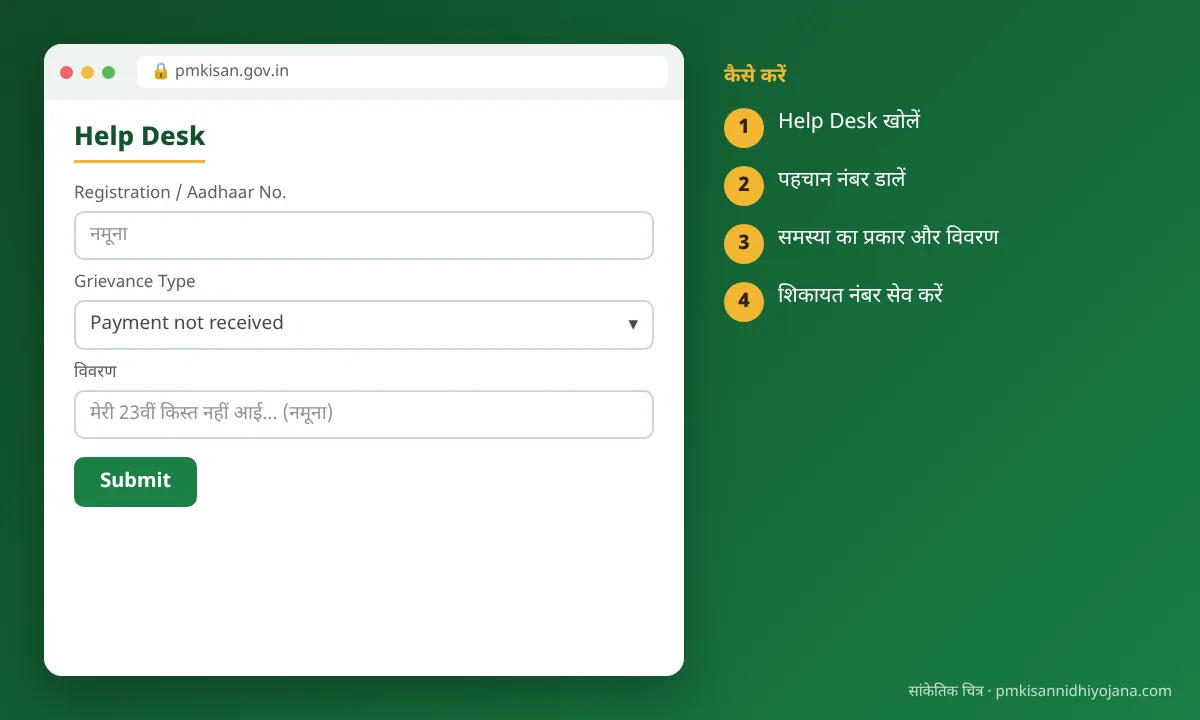
Task: Click the text शिकायत नंबर सेव करें
Action: [861, 295]
